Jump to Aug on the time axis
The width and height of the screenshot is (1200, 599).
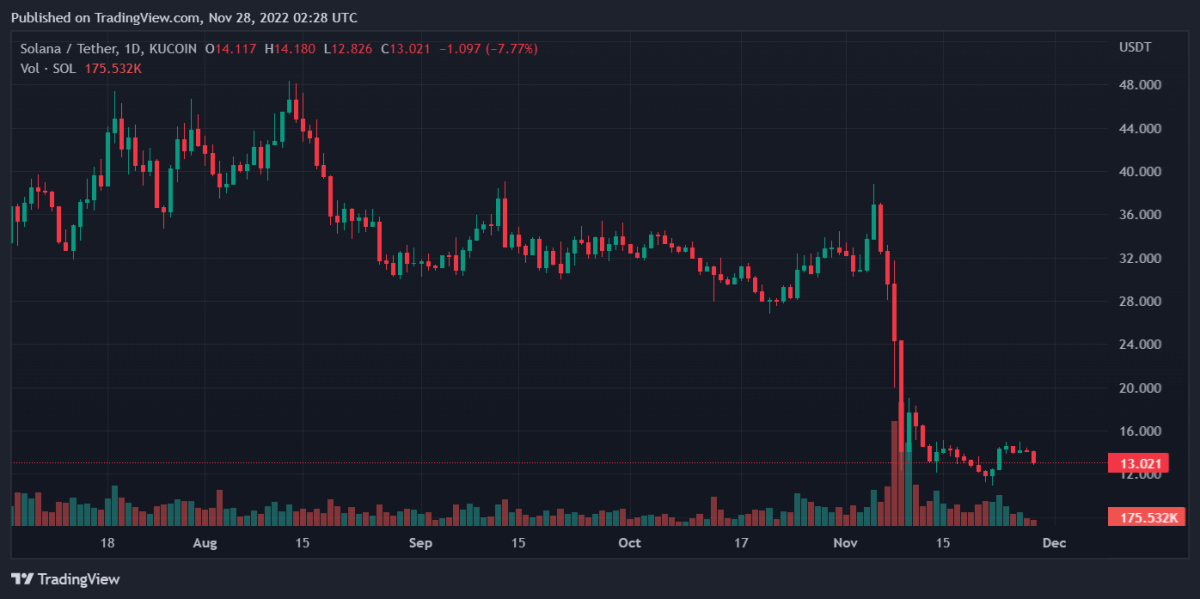coord(204,543)
